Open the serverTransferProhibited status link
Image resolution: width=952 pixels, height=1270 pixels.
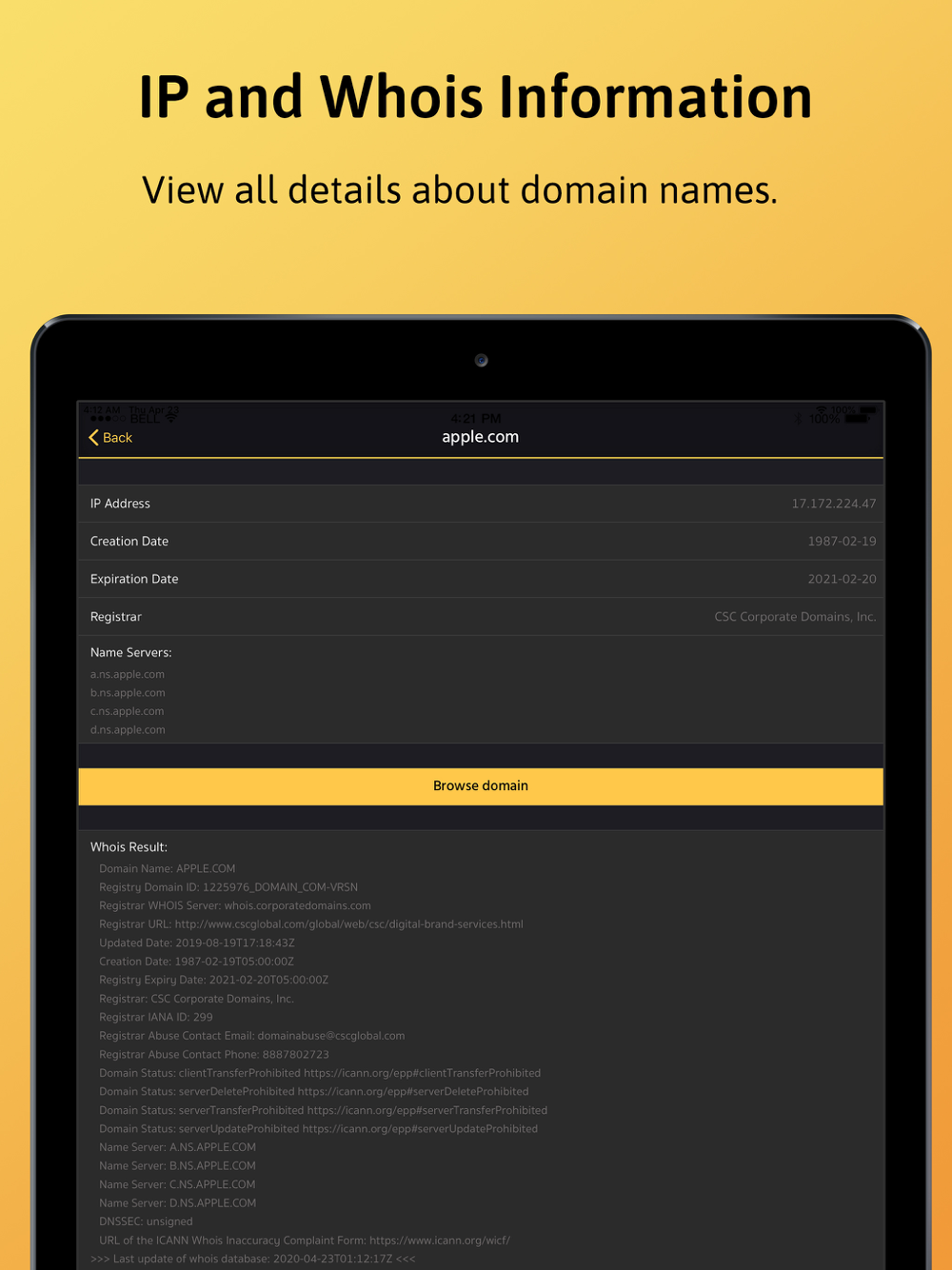pyautogui.click(x=427, y=1110)
